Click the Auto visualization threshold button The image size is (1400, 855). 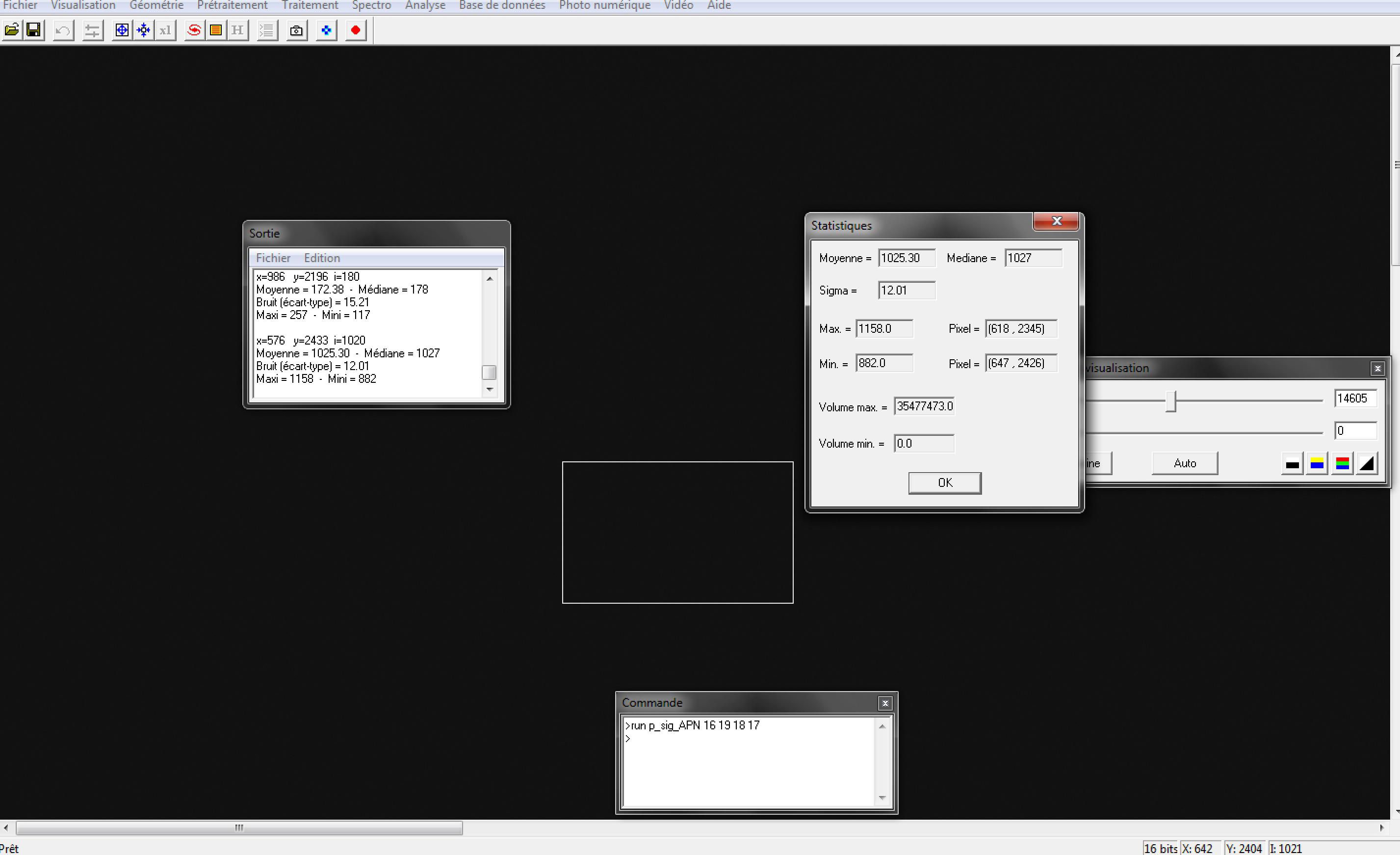tap(1185, 463)
